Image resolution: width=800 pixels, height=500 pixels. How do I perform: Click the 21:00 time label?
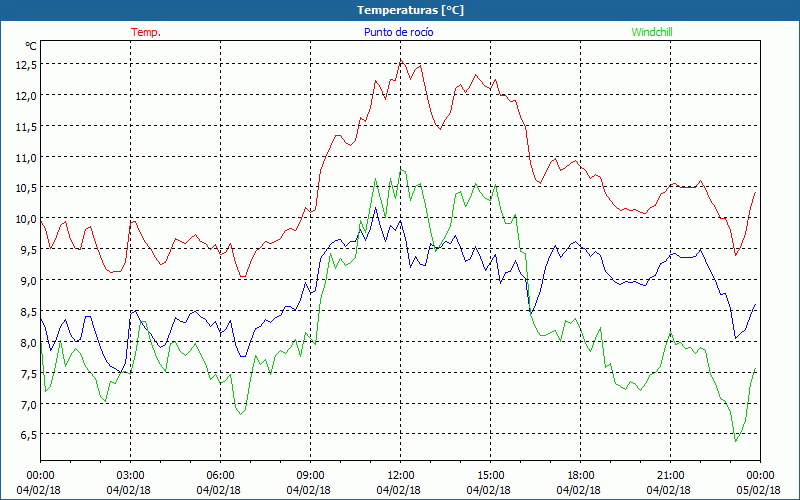click(x=670, y=476)
